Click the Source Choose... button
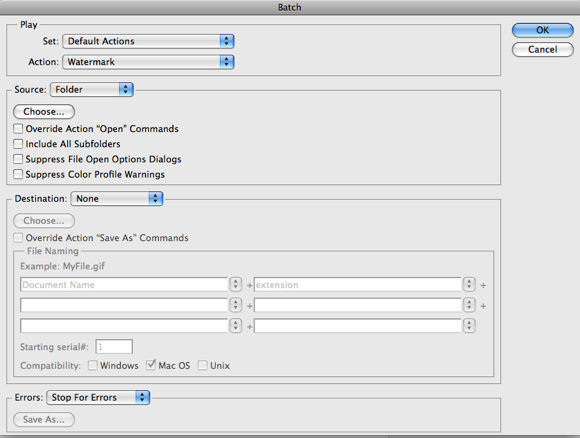Screen dimensions: 580x438 click(x=44, y=112)
